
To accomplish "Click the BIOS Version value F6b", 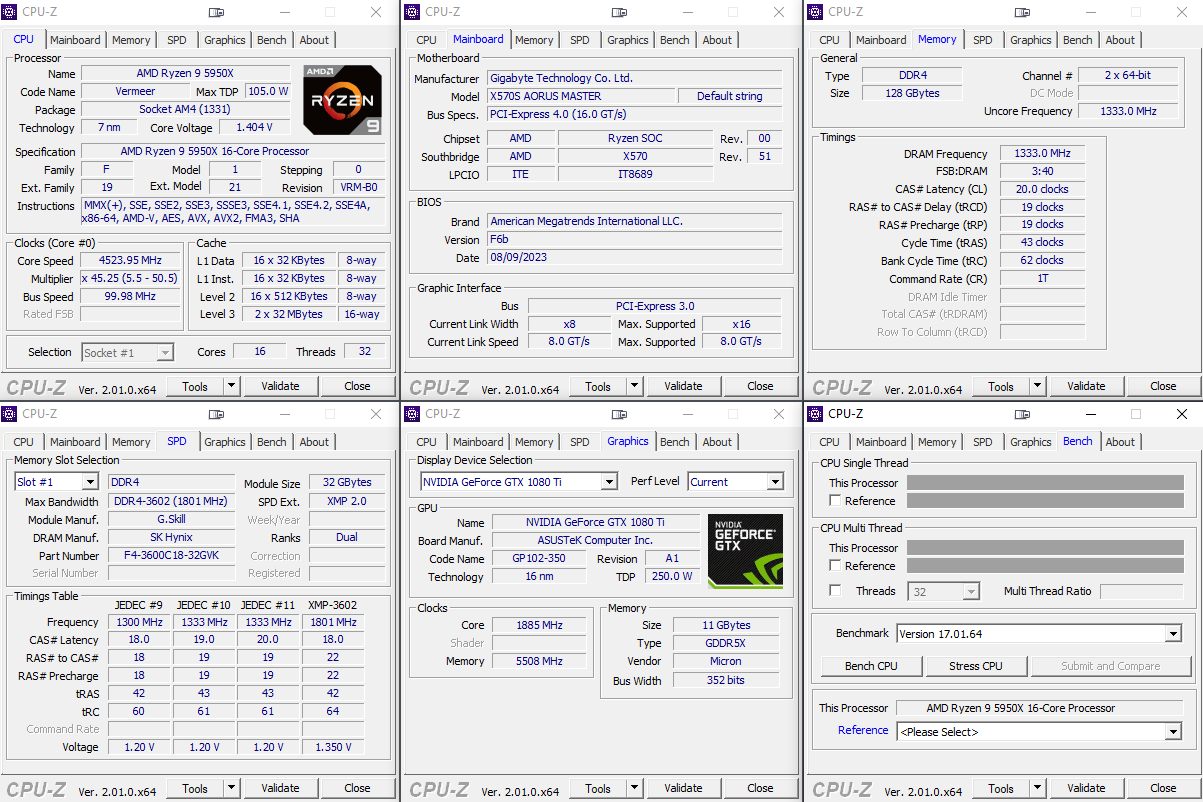I will point(634,240).
